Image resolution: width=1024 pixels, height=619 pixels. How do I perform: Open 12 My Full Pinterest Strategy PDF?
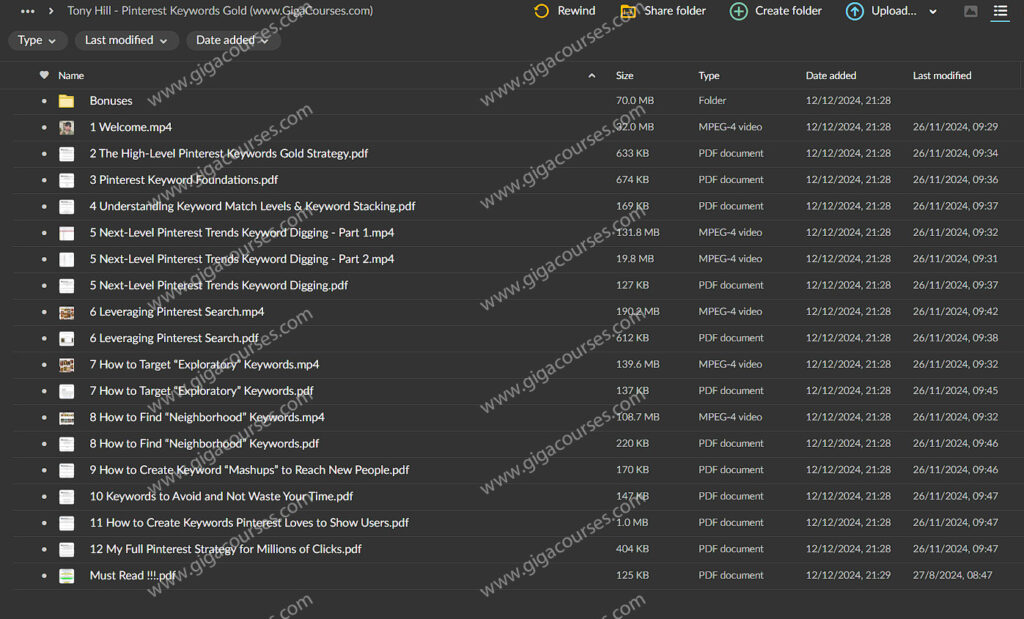pos(225,549)
